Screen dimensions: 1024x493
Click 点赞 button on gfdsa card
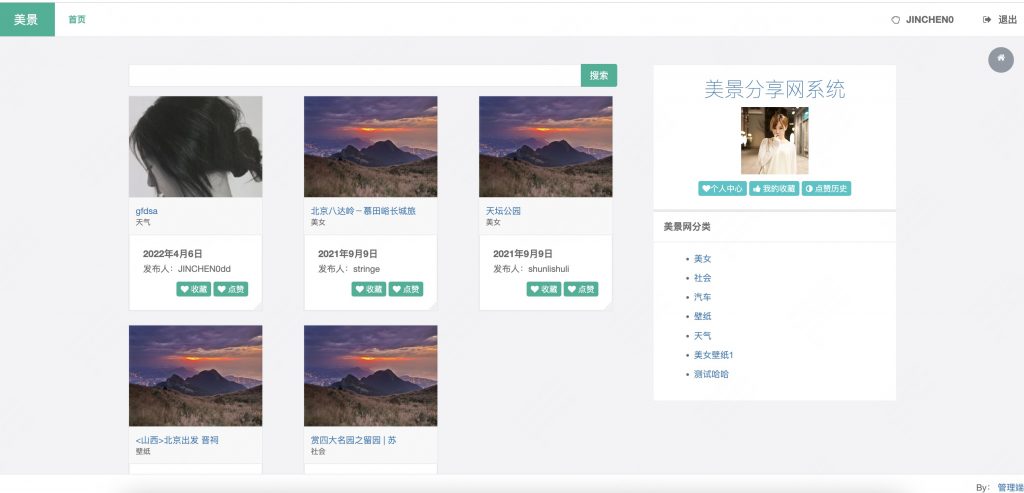pyautogui.click(x=230, y=289)
